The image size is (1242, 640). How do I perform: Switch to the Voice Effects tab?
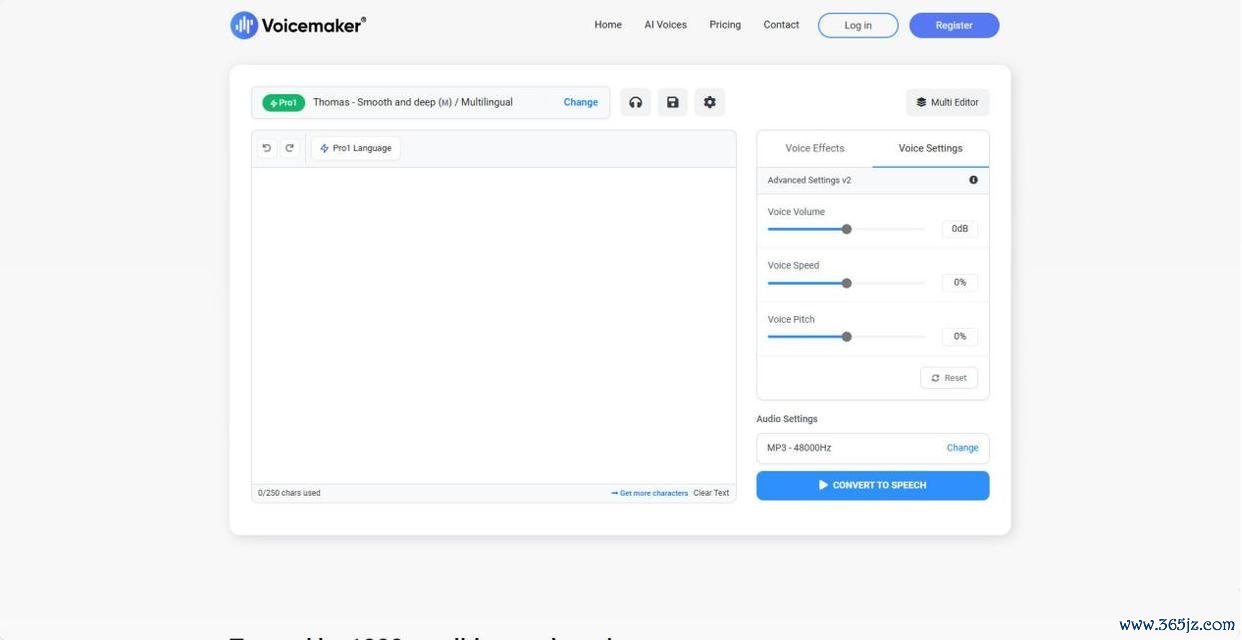pyautogui.click(x=814, y=148)
